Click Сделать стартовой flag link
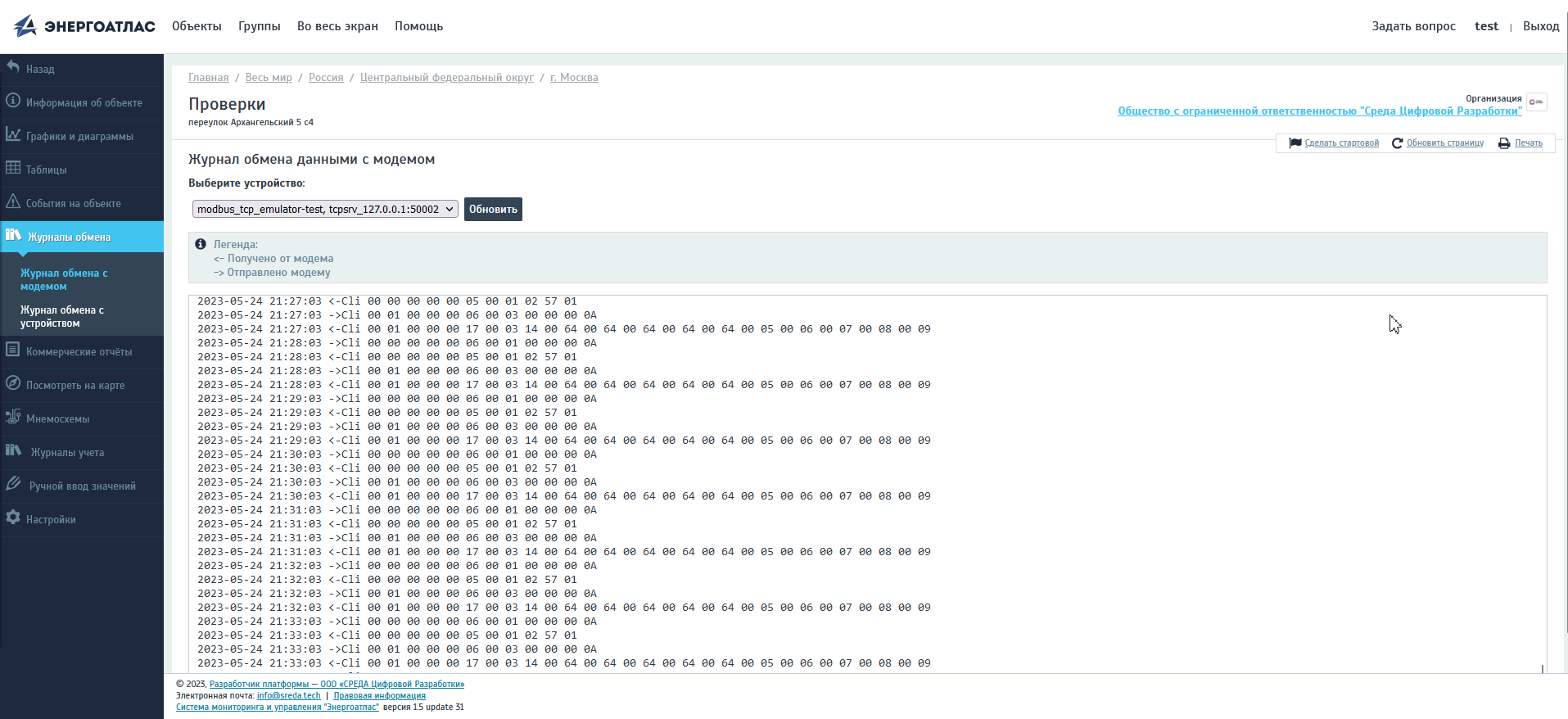The image size is (1568, 719). (1341, 143)
